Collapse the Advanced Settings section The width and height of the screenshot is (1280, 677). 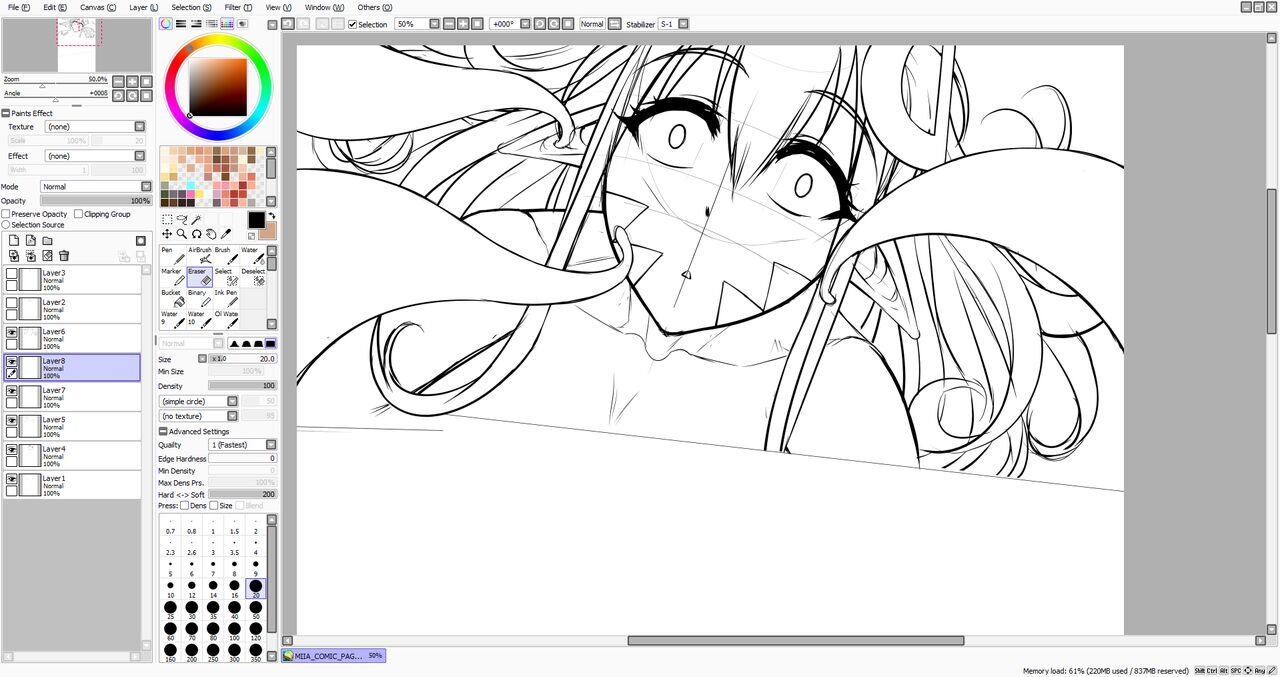coord(163,432)
